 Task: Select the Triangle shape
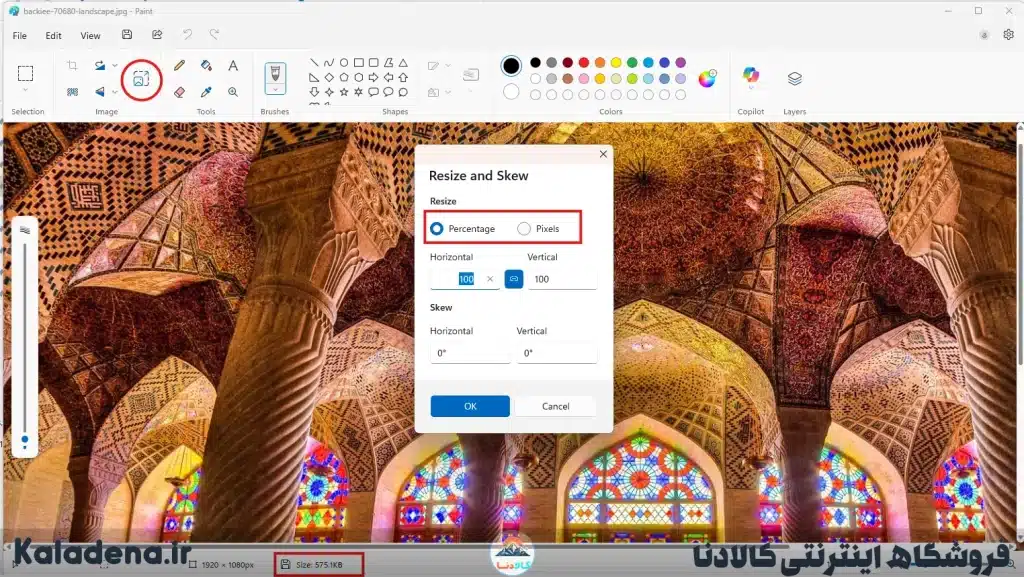tap(403, 63)
